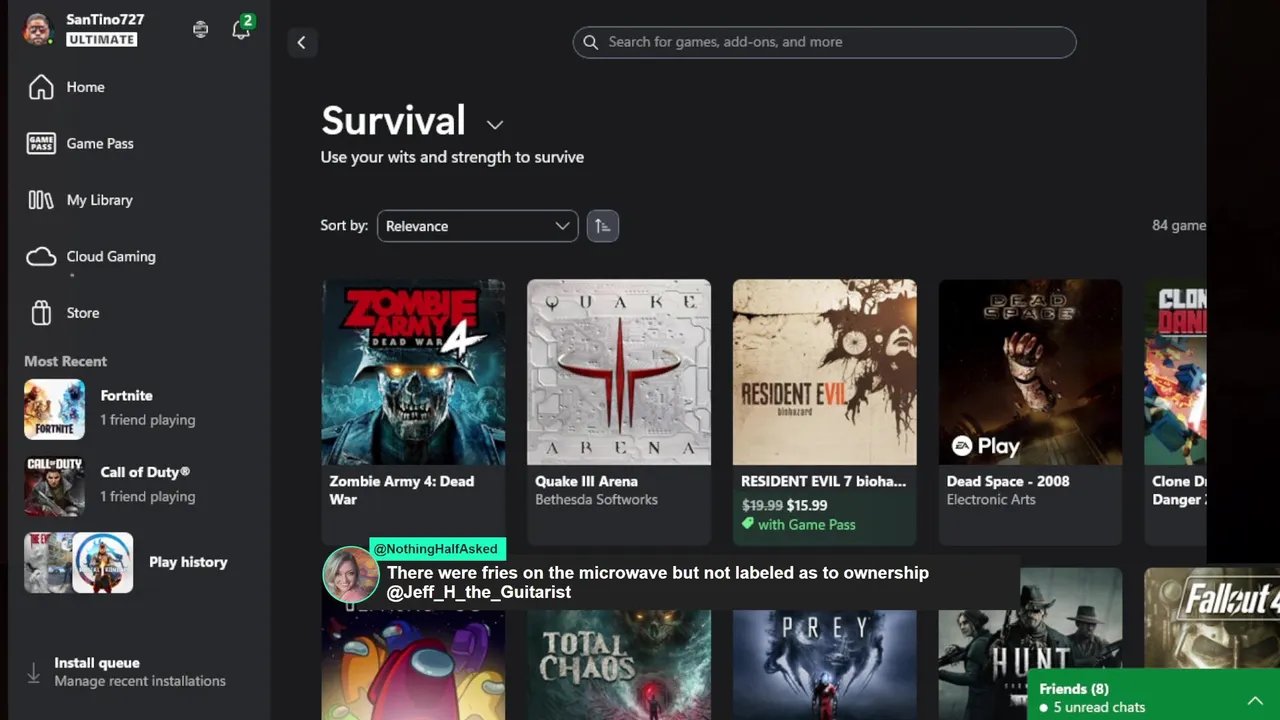
Task: Click the SanTino727 username text
Action: [105, 19]
